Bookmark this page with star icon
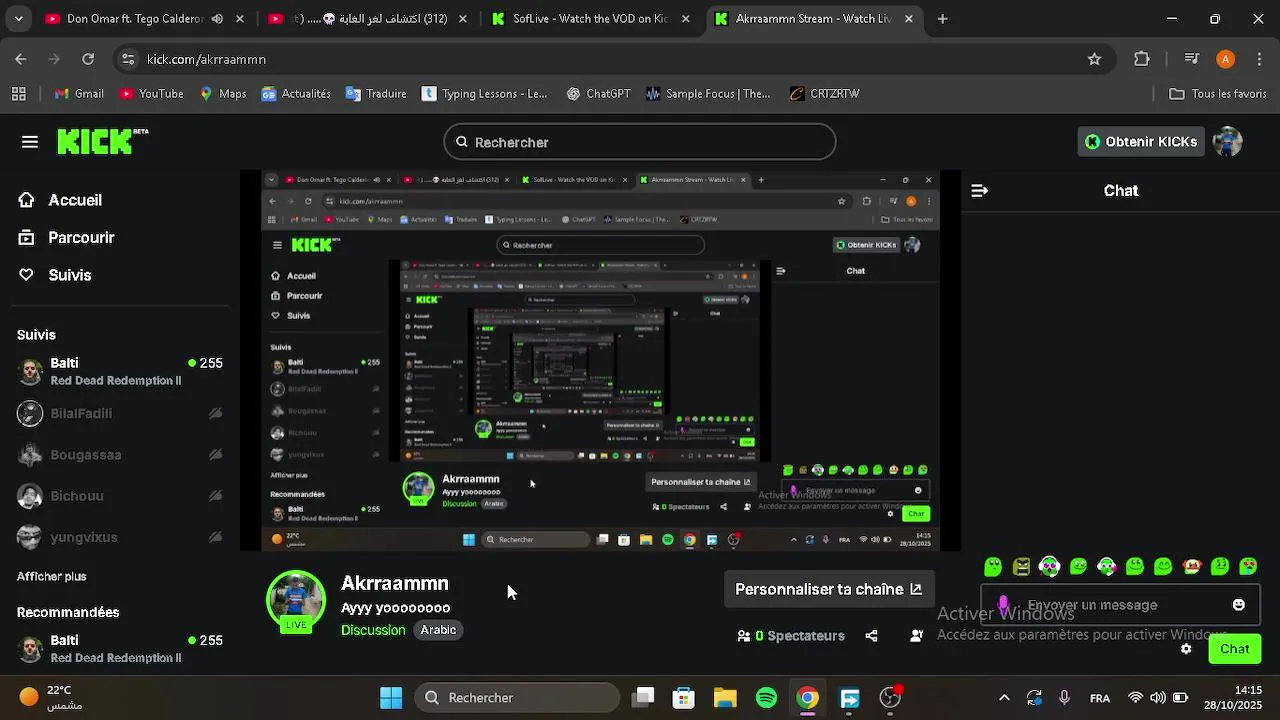 coord(1094,59)
